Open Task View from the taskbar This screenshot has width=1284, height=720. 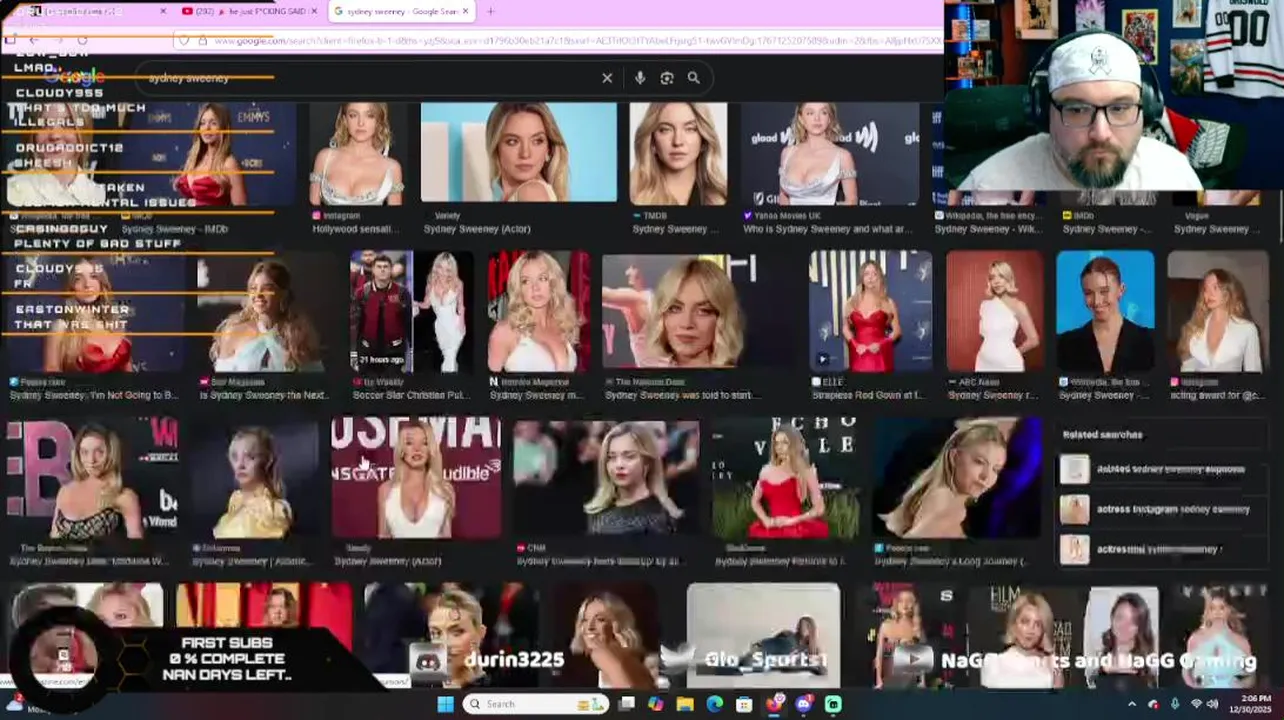[627, 704]
